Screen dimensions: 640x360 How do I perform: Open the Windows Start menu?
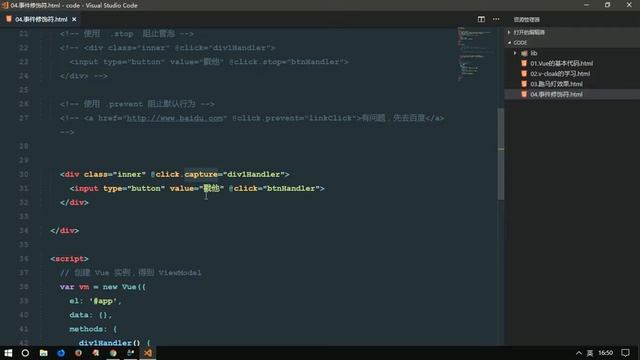(x=8, y=353)
